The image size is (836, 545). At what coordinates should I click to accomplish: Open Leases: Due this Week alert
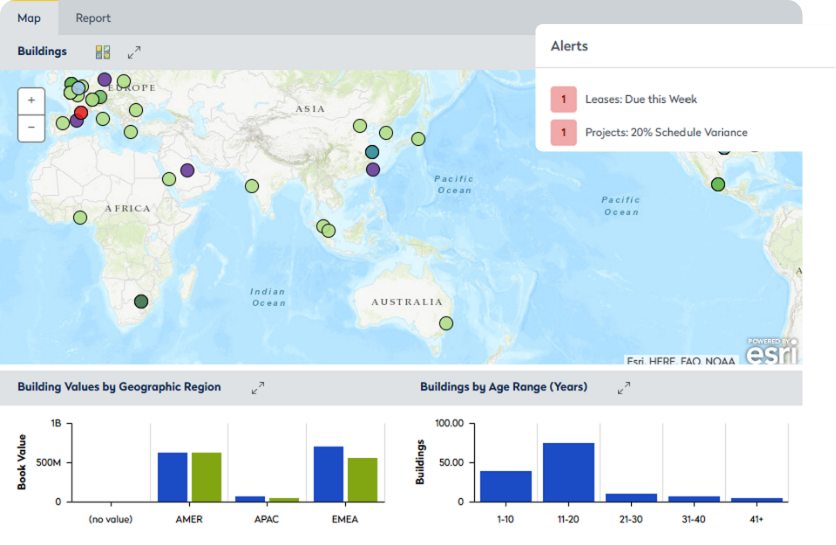point(641,99)
